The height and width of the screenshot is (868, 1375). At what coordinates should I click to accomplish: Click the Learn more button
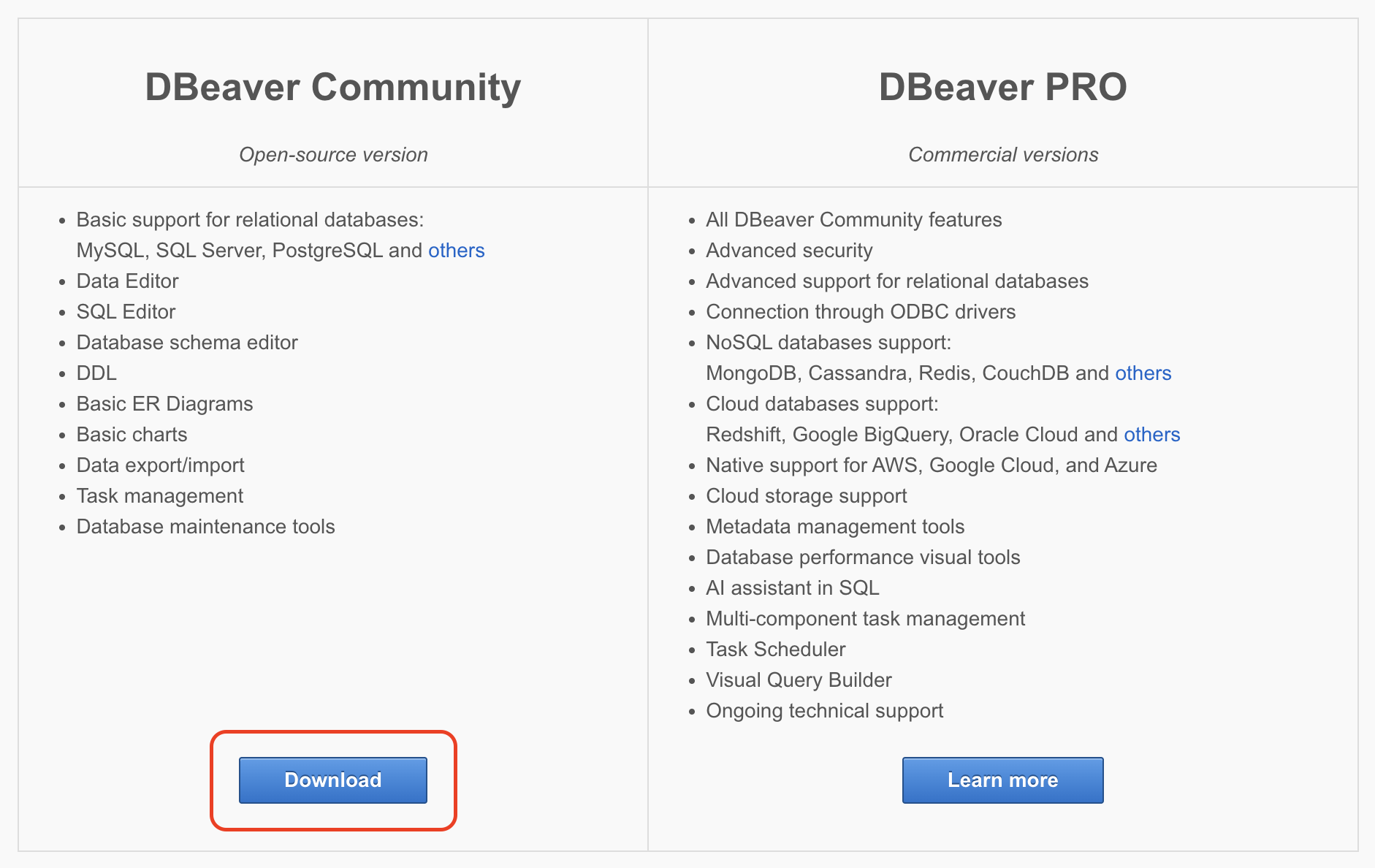point(1002,780)
